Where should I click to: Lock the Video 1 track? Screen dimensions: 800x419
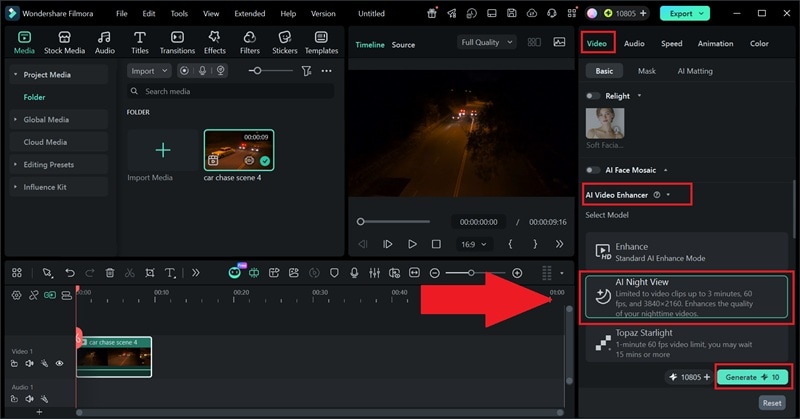[x=14, y=363]
